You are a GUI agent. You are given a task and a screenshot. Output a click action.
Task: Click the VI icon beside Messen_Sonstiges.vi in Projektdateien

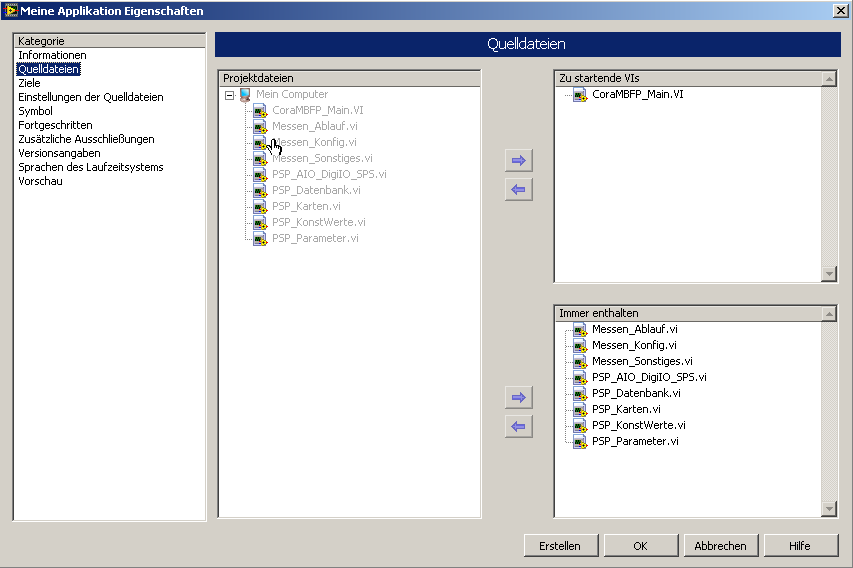pyautogui.click(x=260, y=159)
